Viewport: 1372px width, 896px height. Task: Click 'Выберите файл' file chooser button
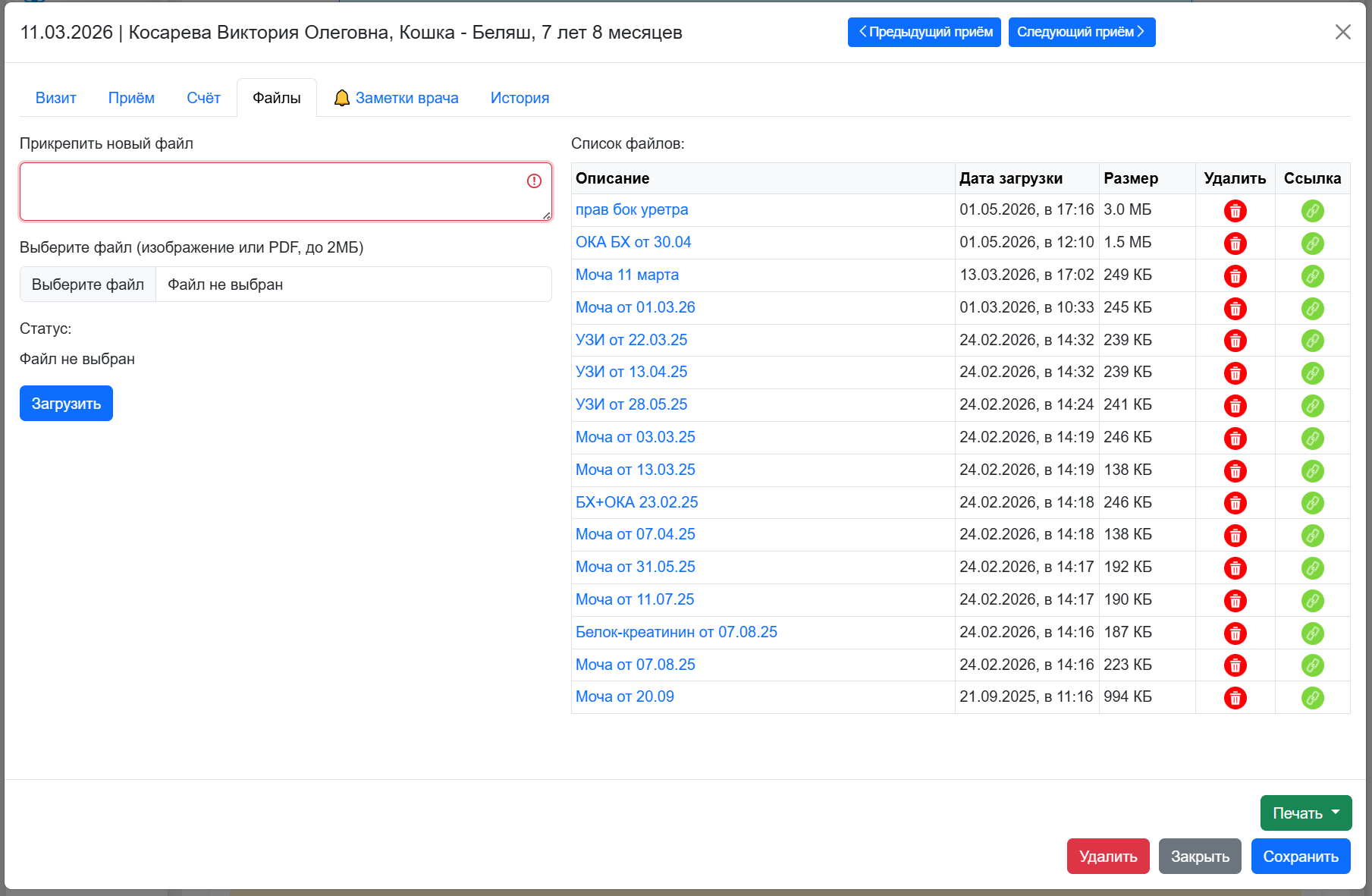point(88,285)
